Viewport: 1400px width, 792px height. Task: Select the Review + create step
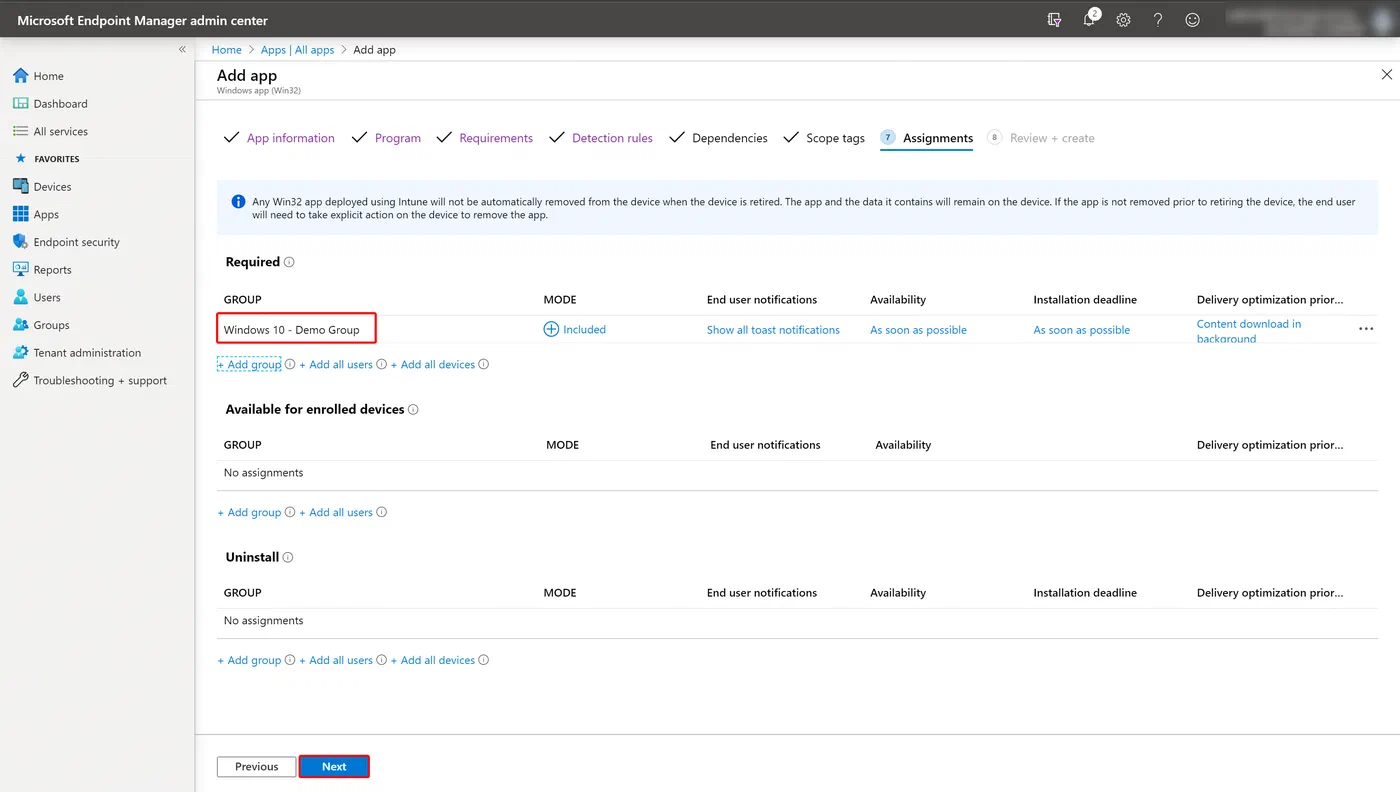click(1051, 138)
